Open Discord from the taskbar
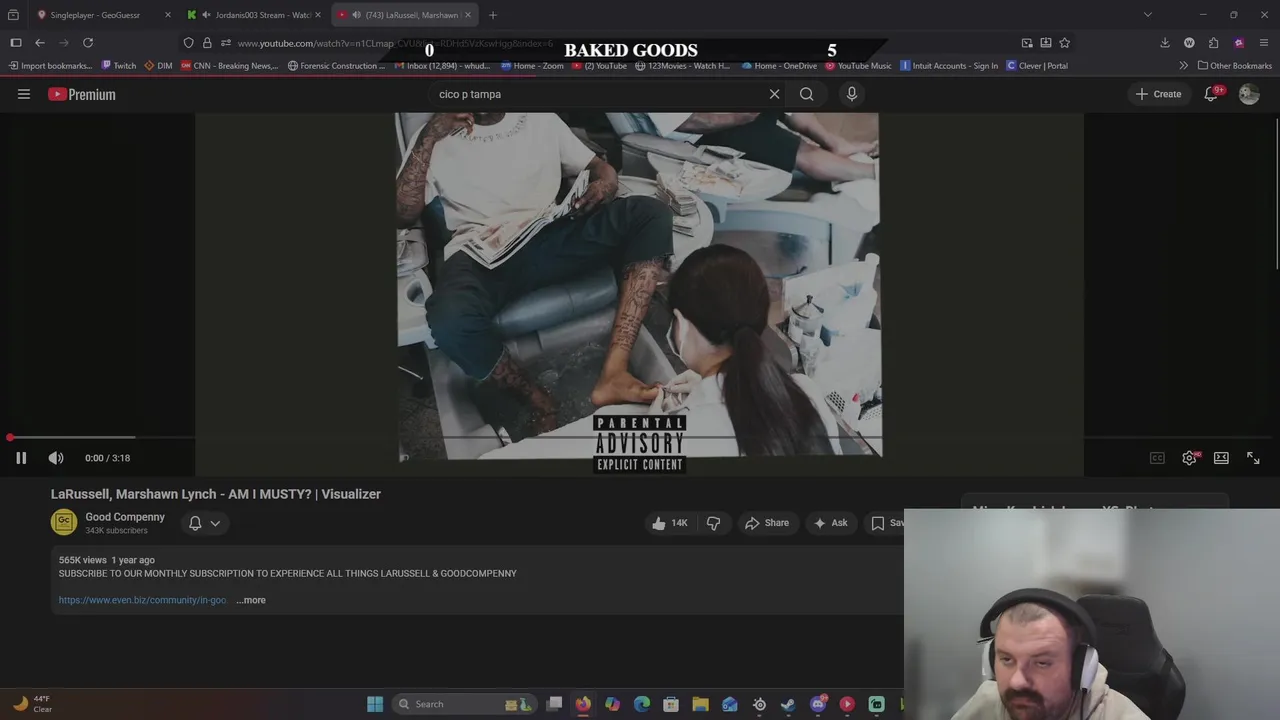The width and height of the screenshot is (1280, 720). 818,704
